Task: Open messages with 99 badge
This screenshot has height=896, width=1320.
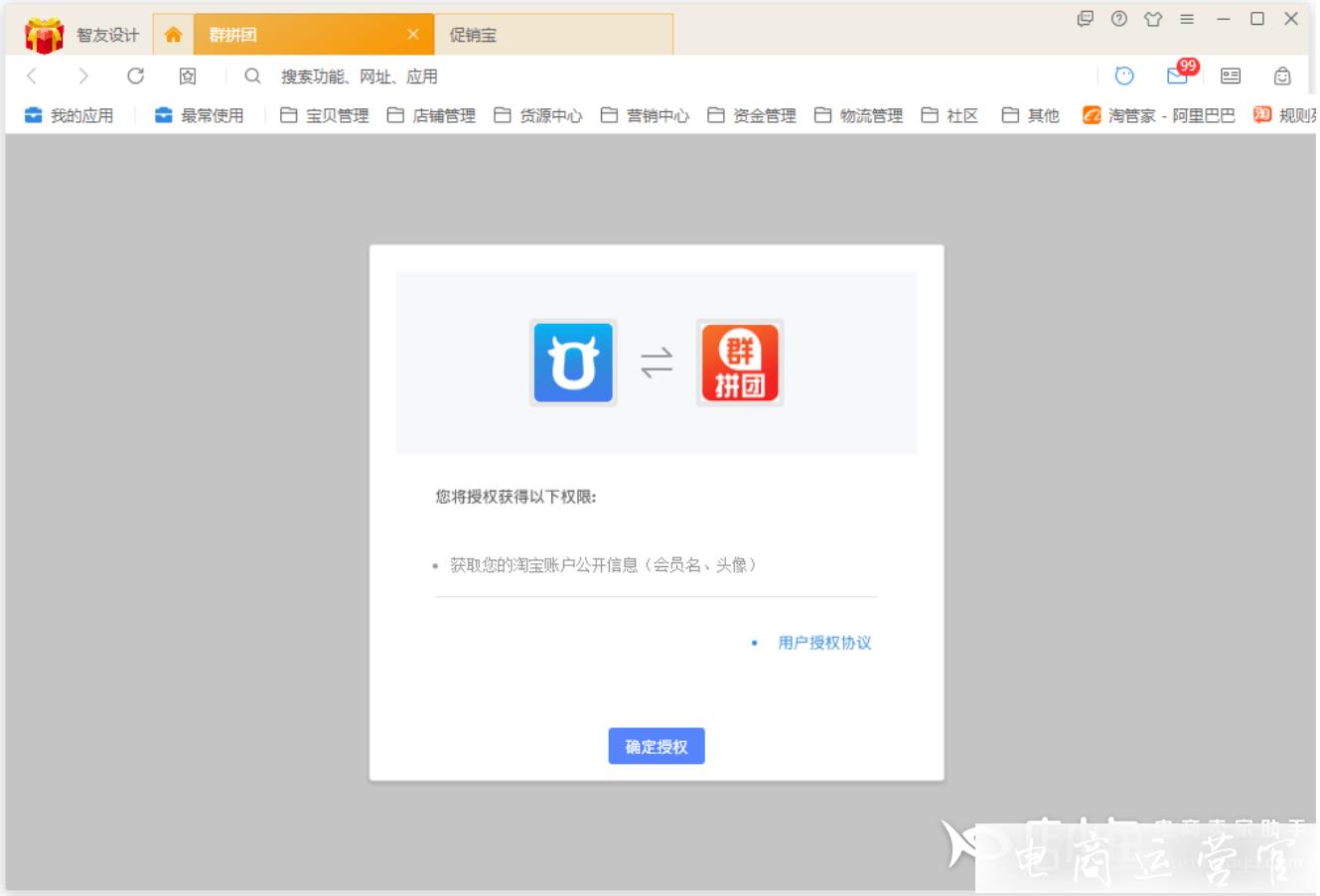Action: (x=1180, y=74)
